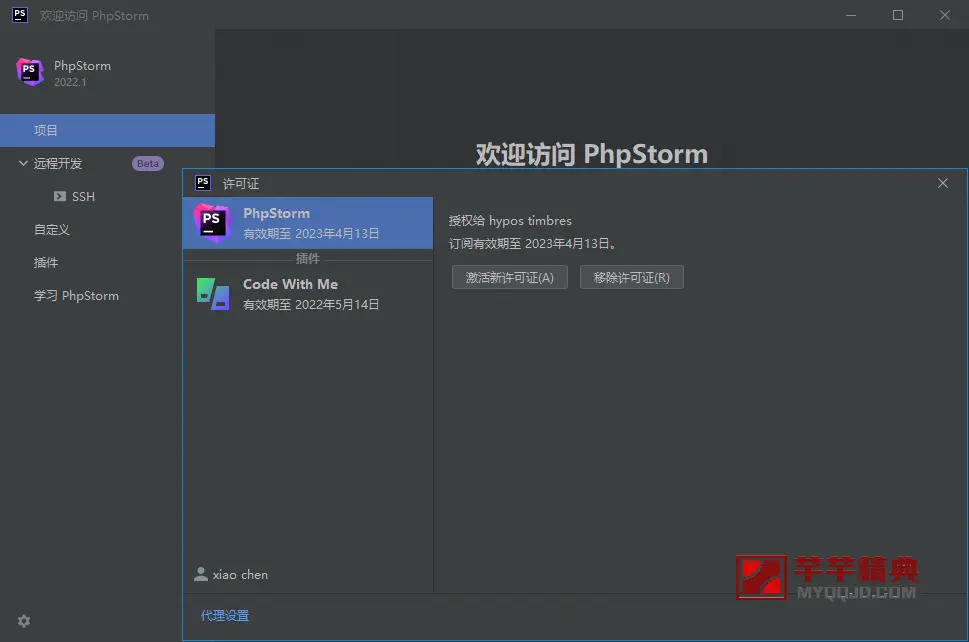Click the Beta badge next to 远程开发
Viewport: 969px width, 642px height.
point(148,164)
